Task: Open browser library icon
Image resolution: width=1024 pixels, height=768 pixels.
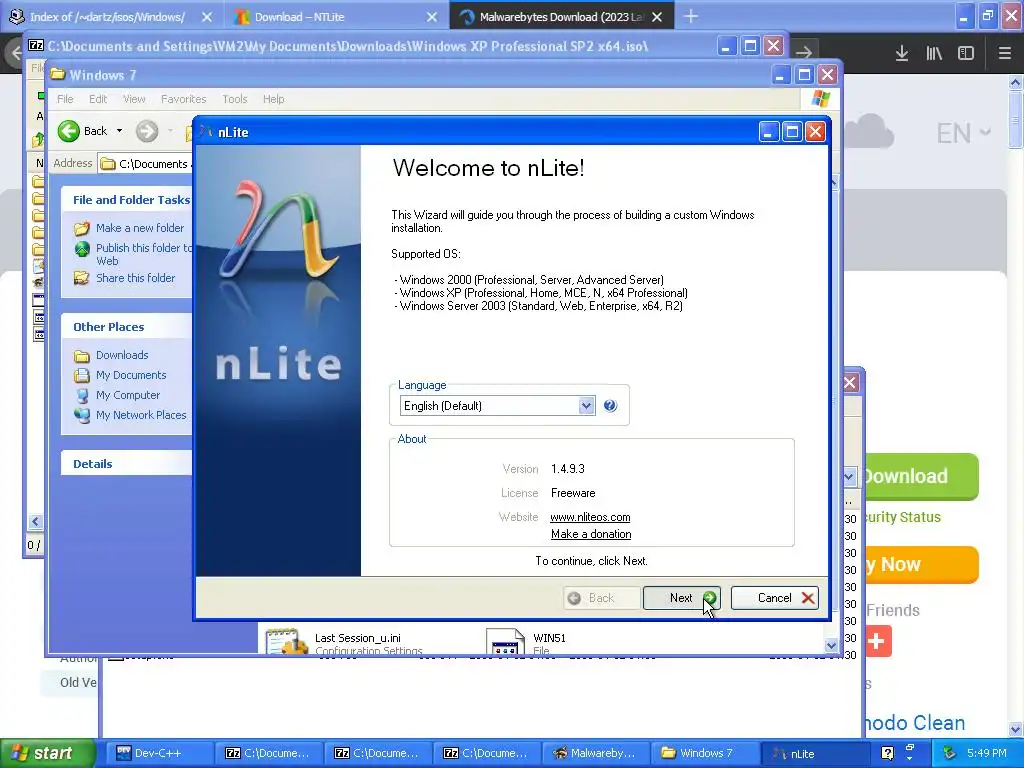Action: (x=934, y=53)
